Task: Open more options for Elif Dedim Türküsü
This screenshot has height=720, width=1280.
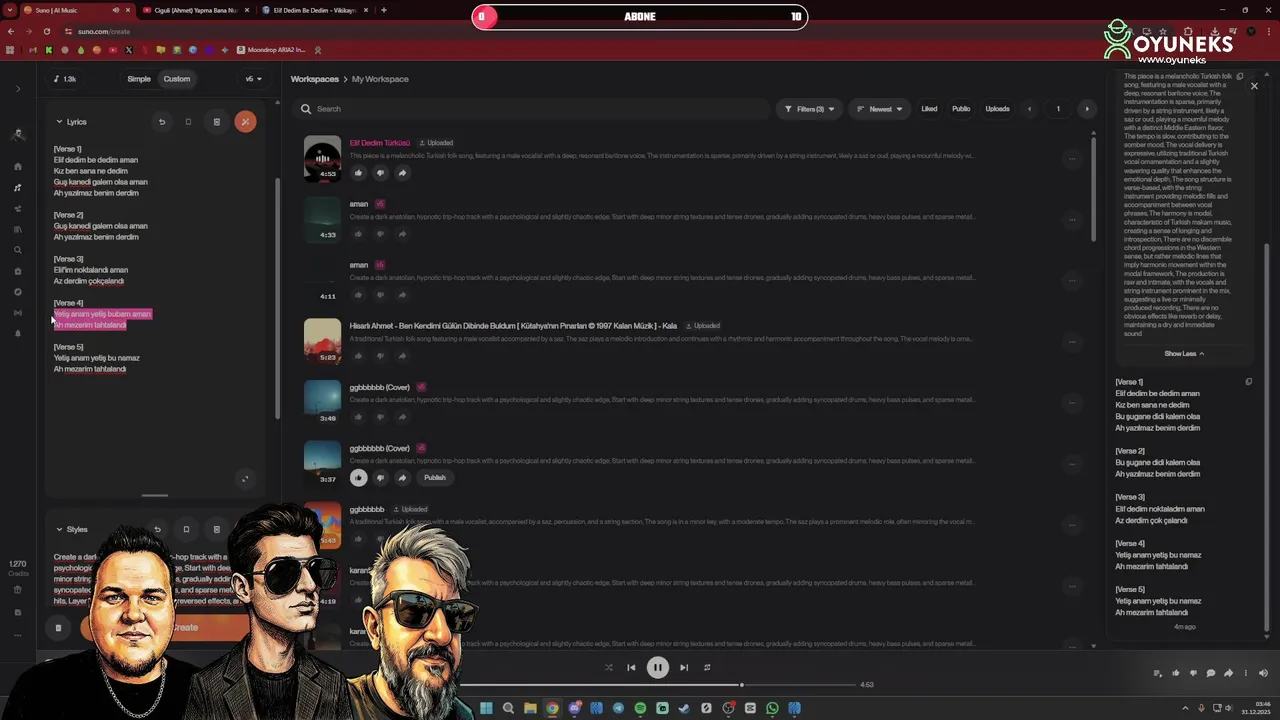Action: pyautogui.click(x=1072, y=158)
